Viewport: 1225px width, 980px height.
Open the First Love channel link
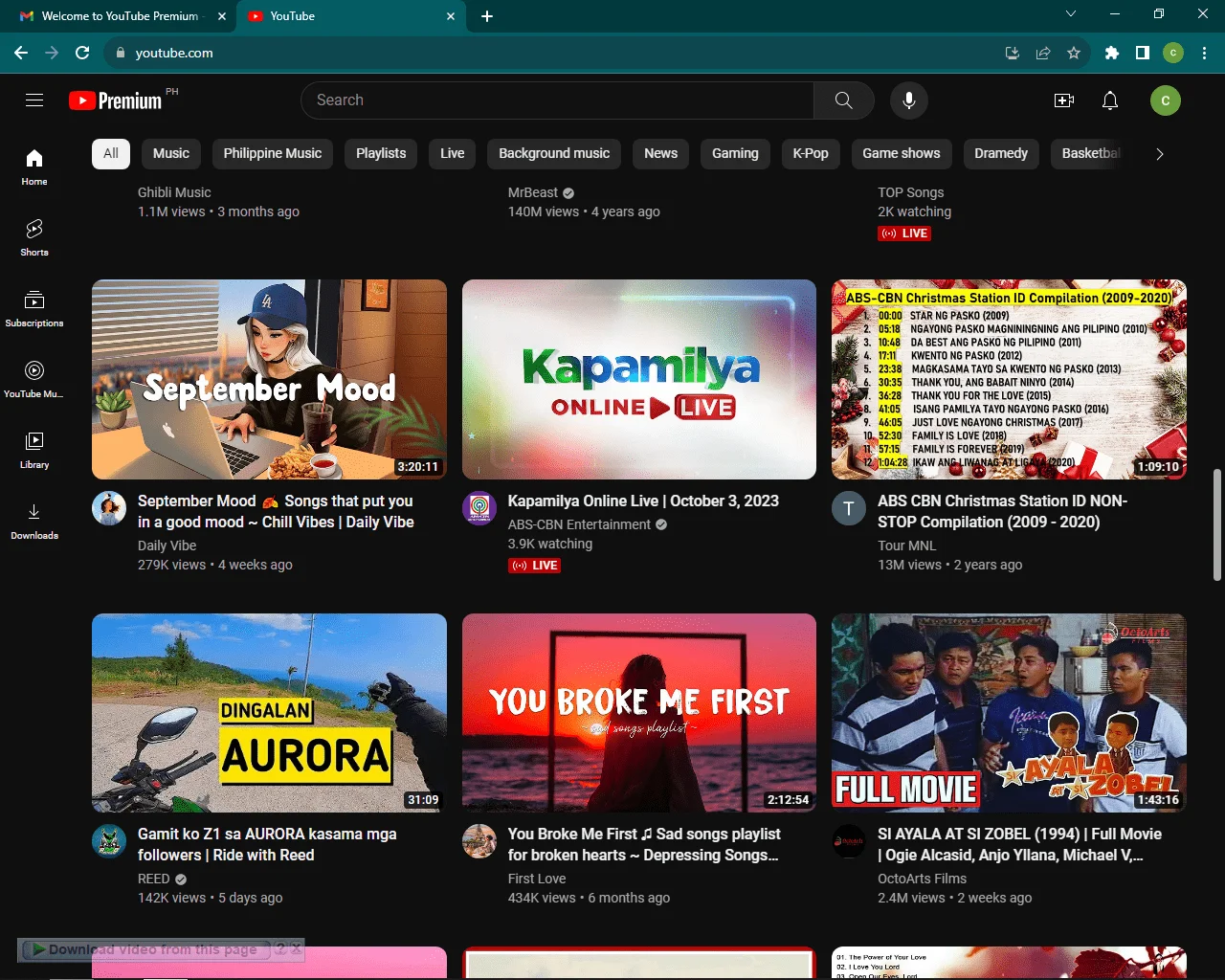(x=537, y=879)
